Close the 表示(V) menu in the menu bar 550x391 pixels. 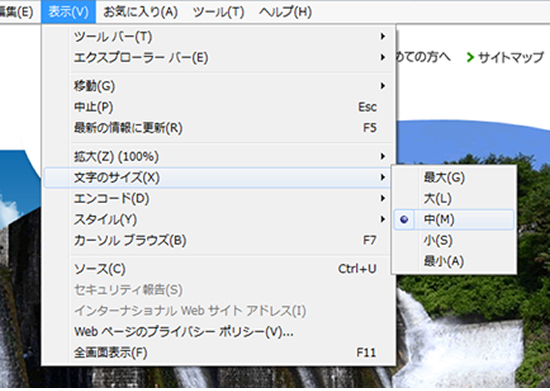tap(68, 12)
